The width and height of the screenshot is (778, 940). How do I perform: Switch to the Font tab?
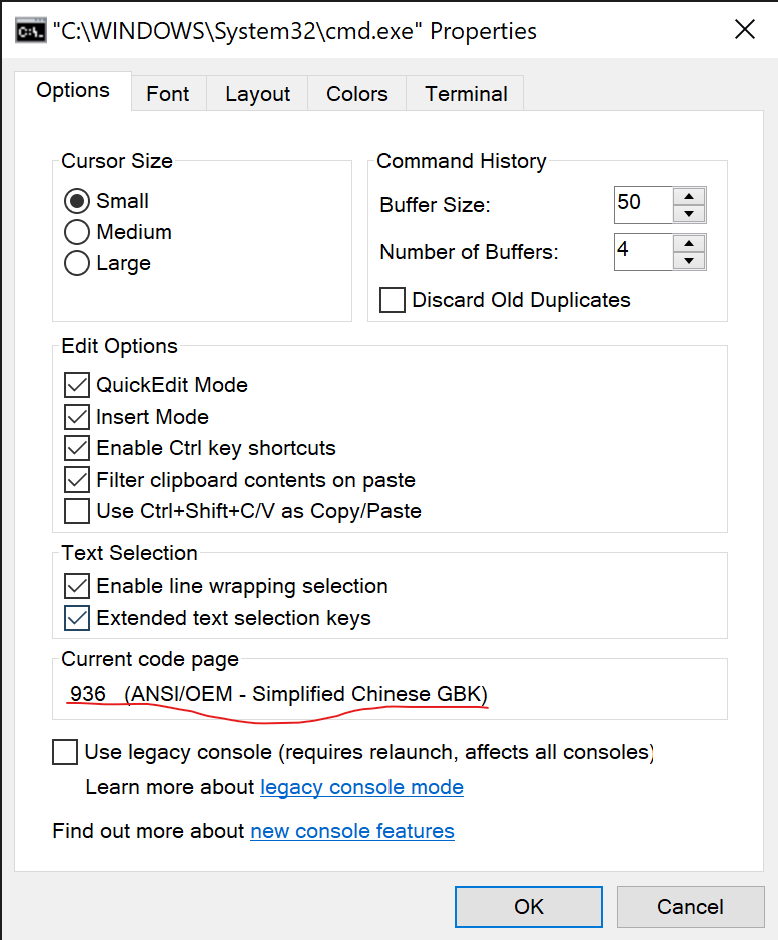click(167, 94)
